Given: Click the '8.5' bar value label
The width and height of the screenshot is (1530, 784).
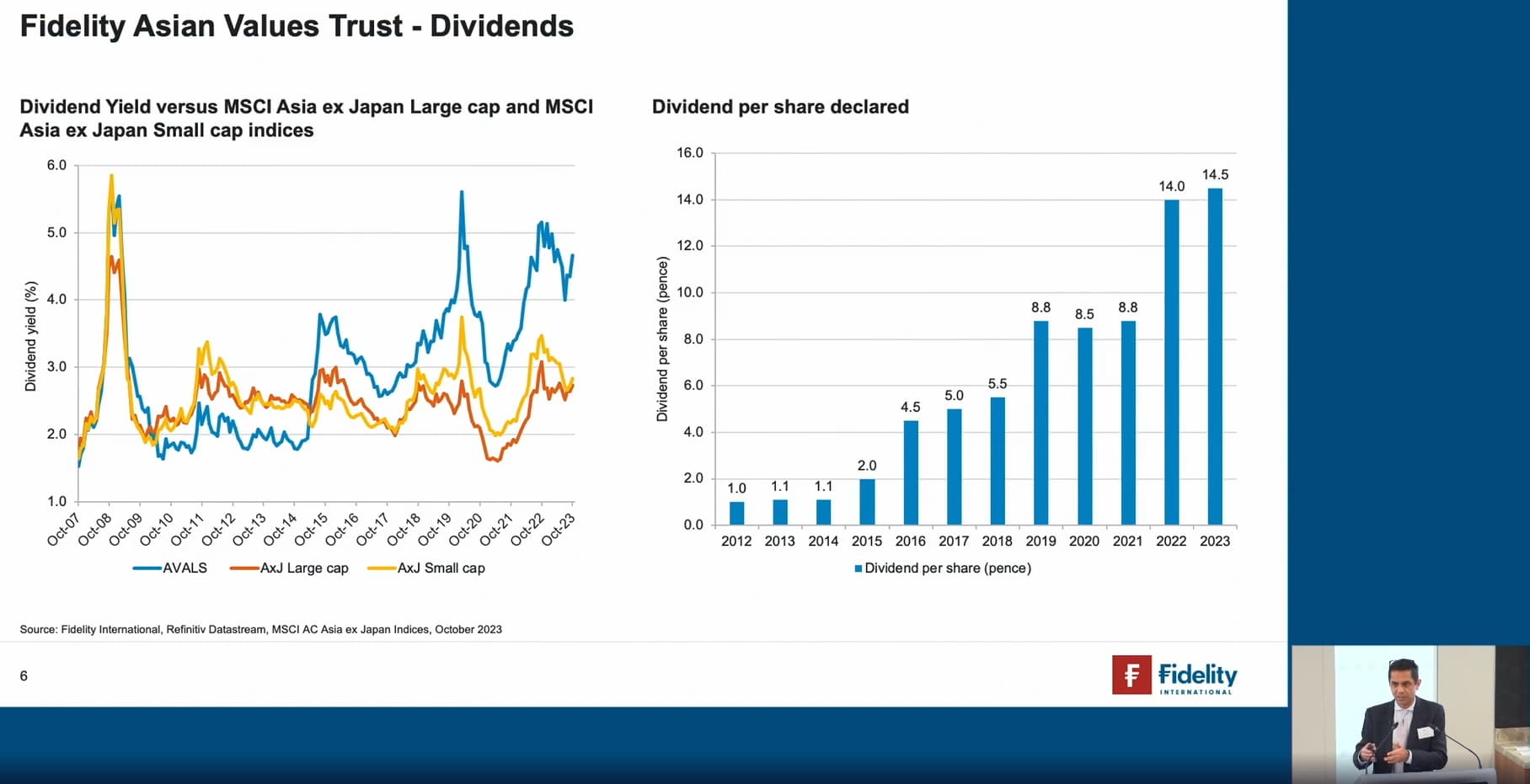Looking at the screenshot, I should point(1084,314).
